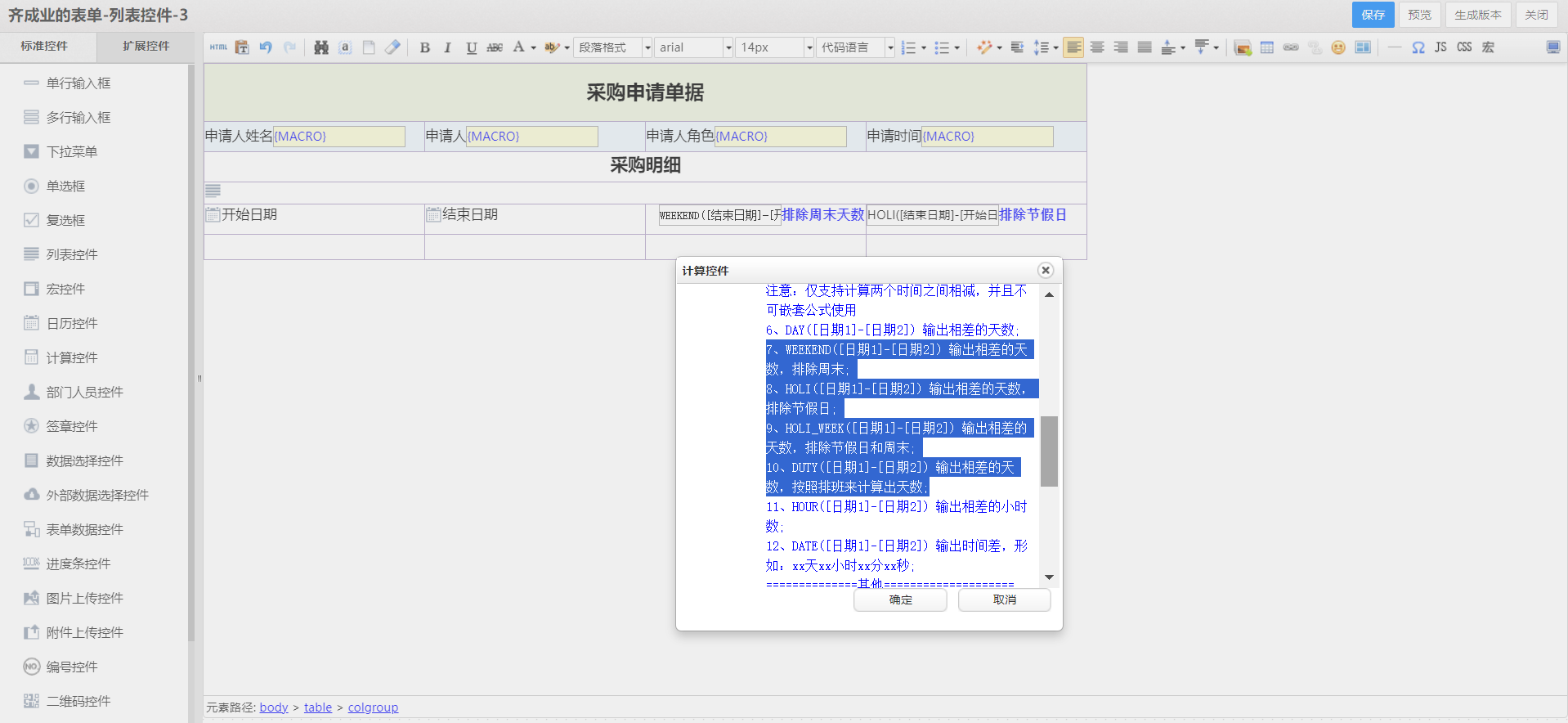Switch to the 扩展控件 tab

(x=146, y=47)
